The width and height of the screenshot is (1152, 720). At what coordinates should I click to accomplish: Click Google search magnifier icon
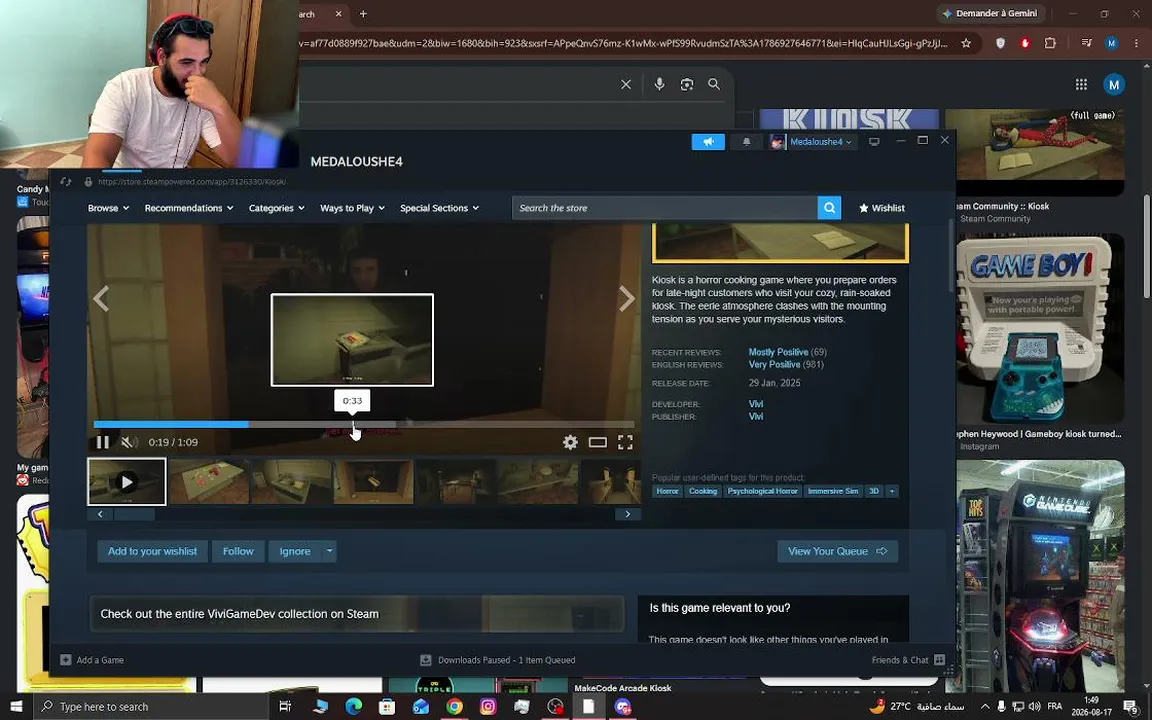pos(714,84)
